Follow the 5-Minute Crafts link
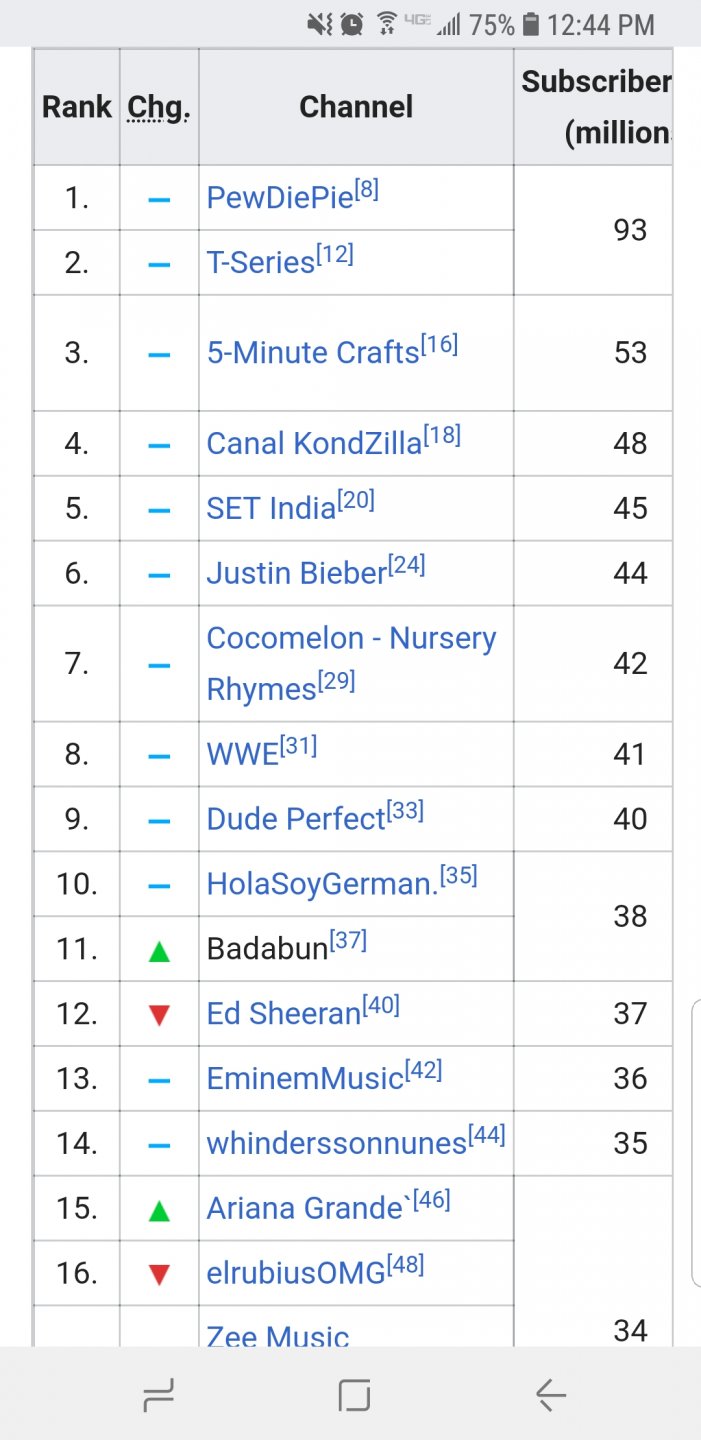The image size is (701, 1440). coord(312,353)
